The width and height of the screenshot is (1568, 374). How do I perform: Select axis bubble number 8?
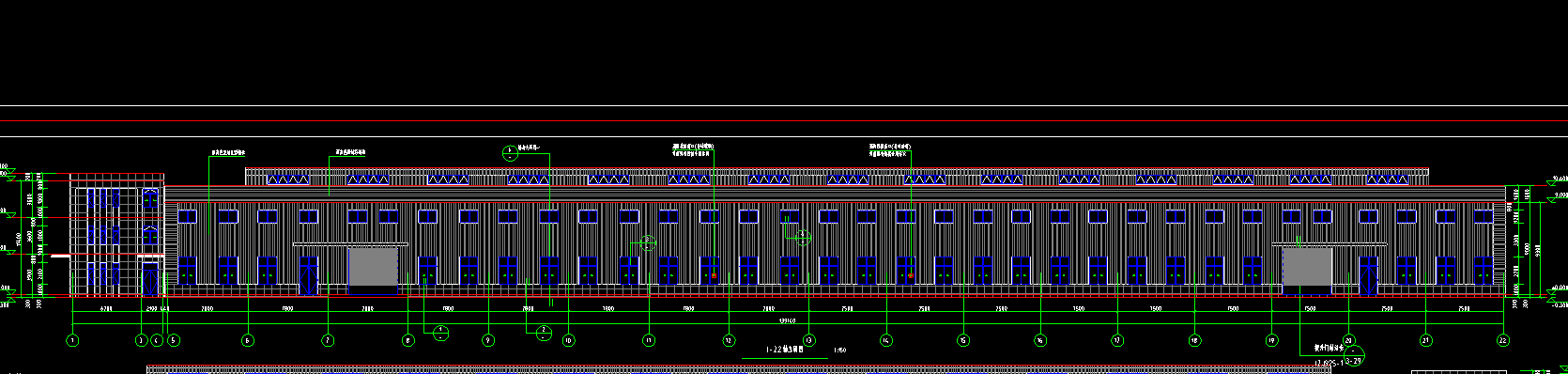pos(407,340)
